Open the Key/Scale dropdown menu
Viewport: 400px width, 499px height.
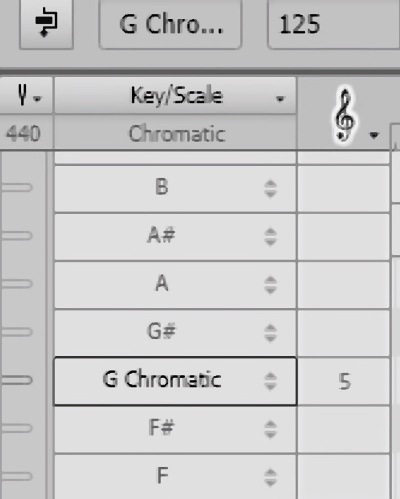[175, 95]
